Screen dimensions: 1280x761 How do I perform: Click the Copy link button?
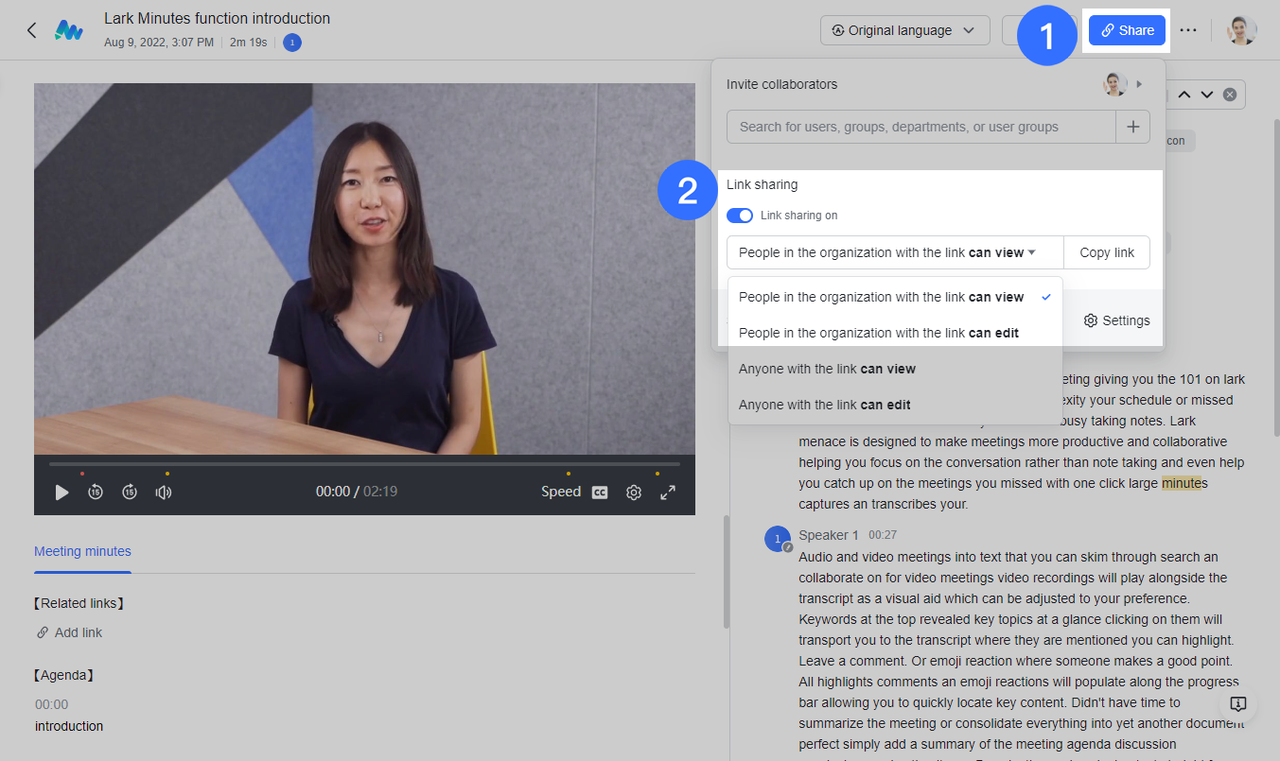click(x=1106, y=253)
